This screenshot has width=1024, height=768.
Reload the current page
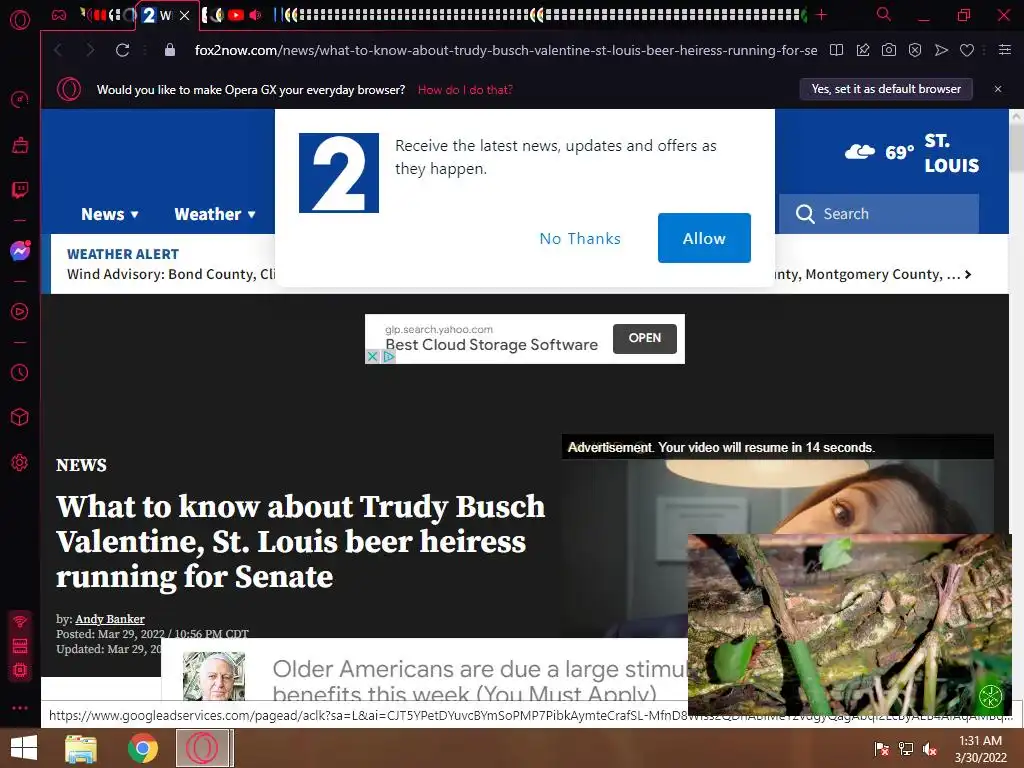click(122, 50)
